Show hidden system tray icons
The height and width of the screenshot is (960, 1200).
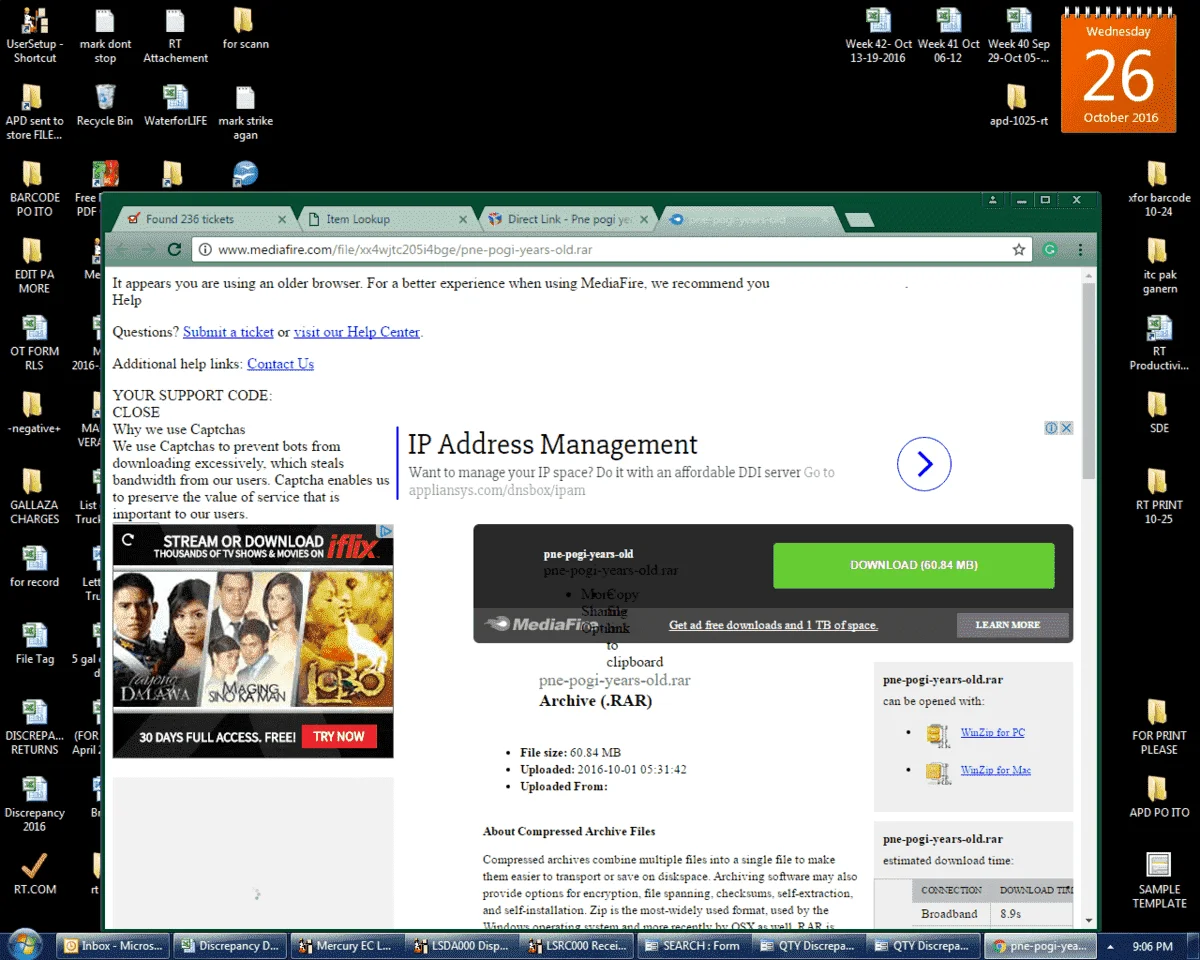point(1110,945)
